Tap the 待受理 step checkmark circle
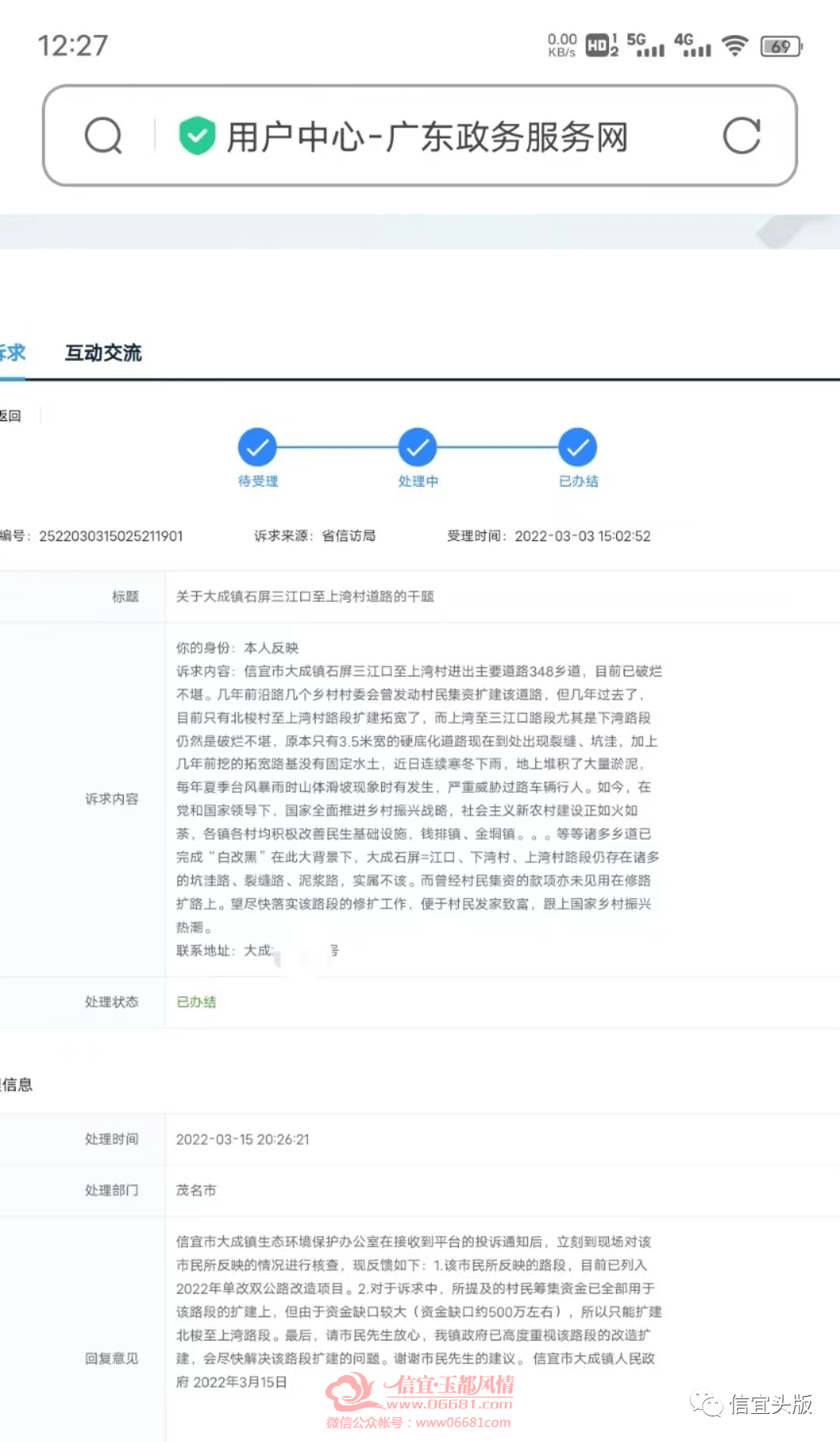 (x=257, y=447)
